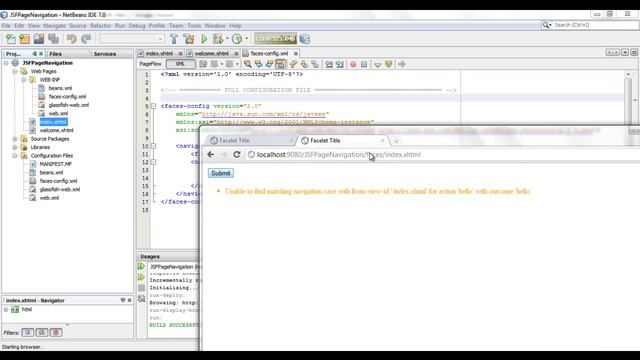Click the Clean and Build icon
Screen dimensions: 640x360
click(x=189, y=39)
